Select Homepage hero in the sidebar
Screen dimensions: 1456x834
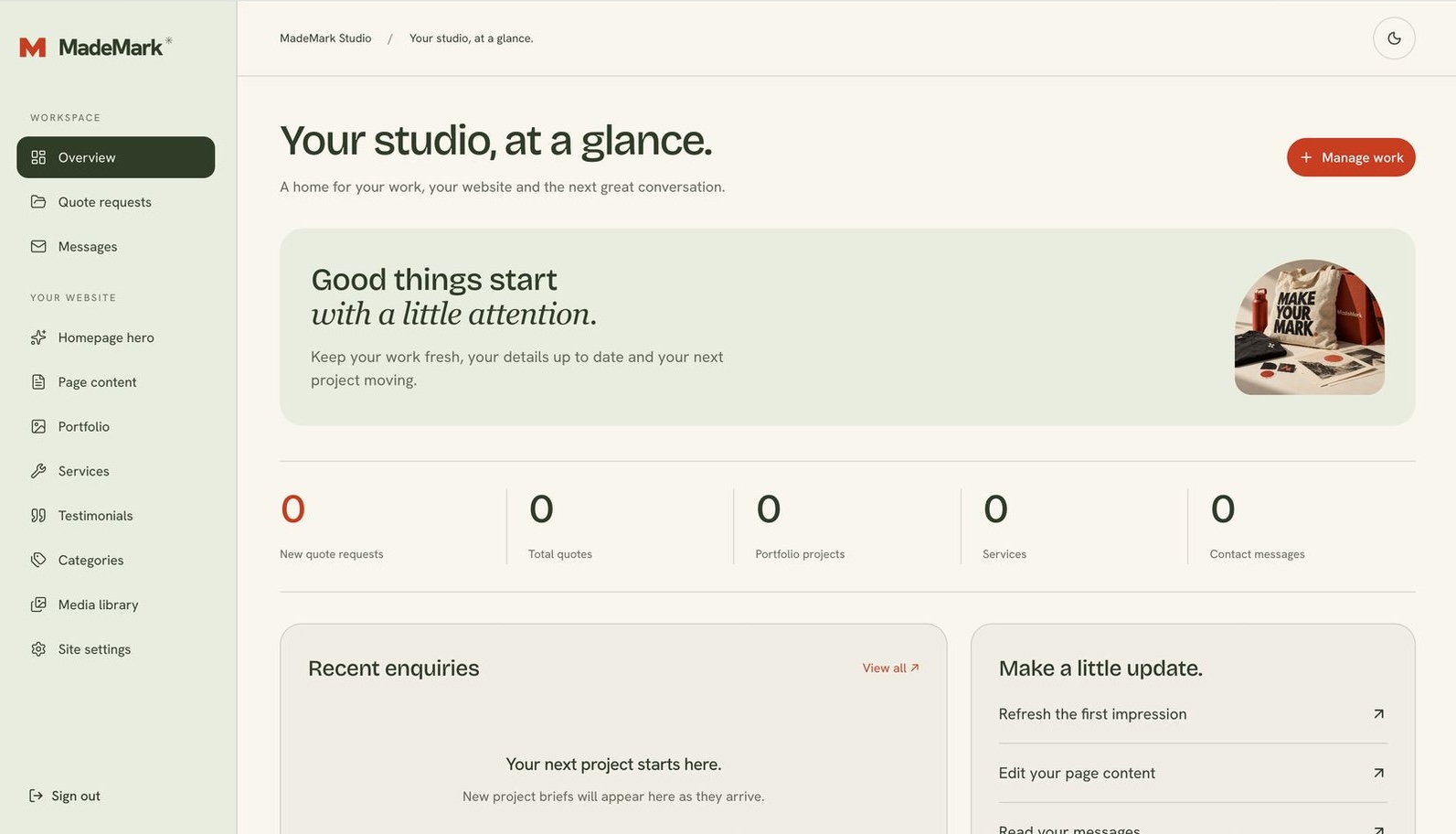pyautogui.click(x=116, y=337)
